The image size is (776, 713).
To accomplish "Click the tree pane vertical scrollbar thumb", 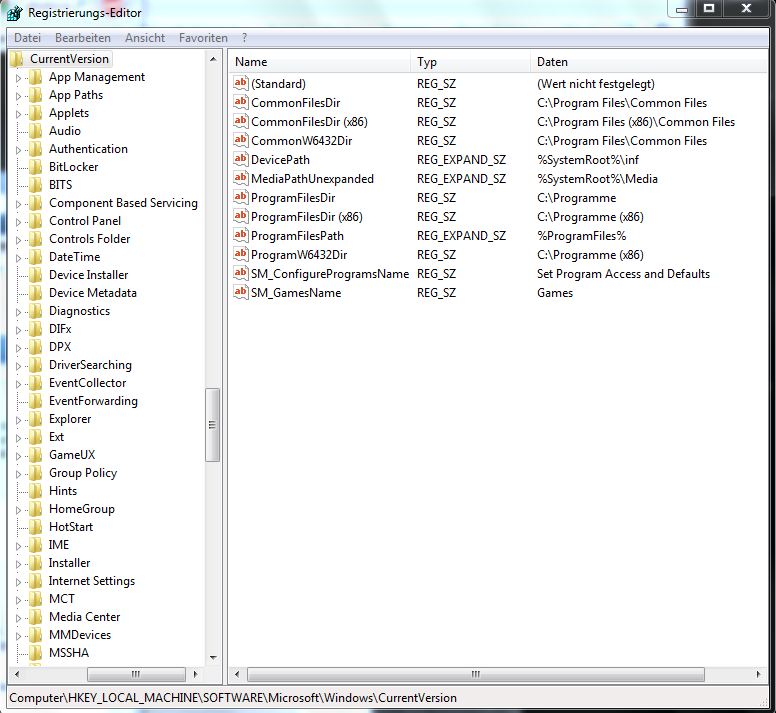I will click(x=212, y=425).
